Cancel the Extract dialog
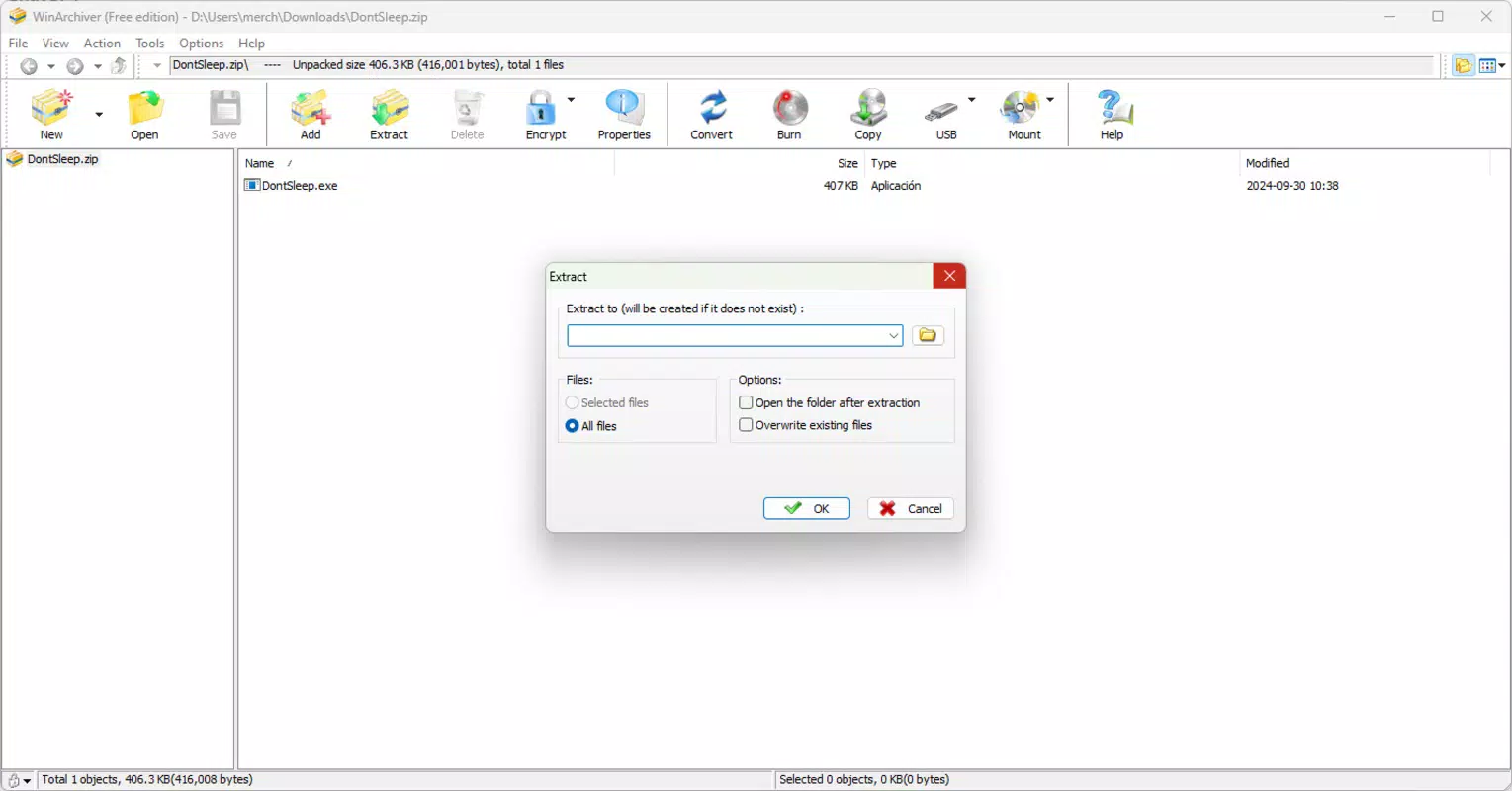This screenshot has width=1512, height=791. pos(911,508)
